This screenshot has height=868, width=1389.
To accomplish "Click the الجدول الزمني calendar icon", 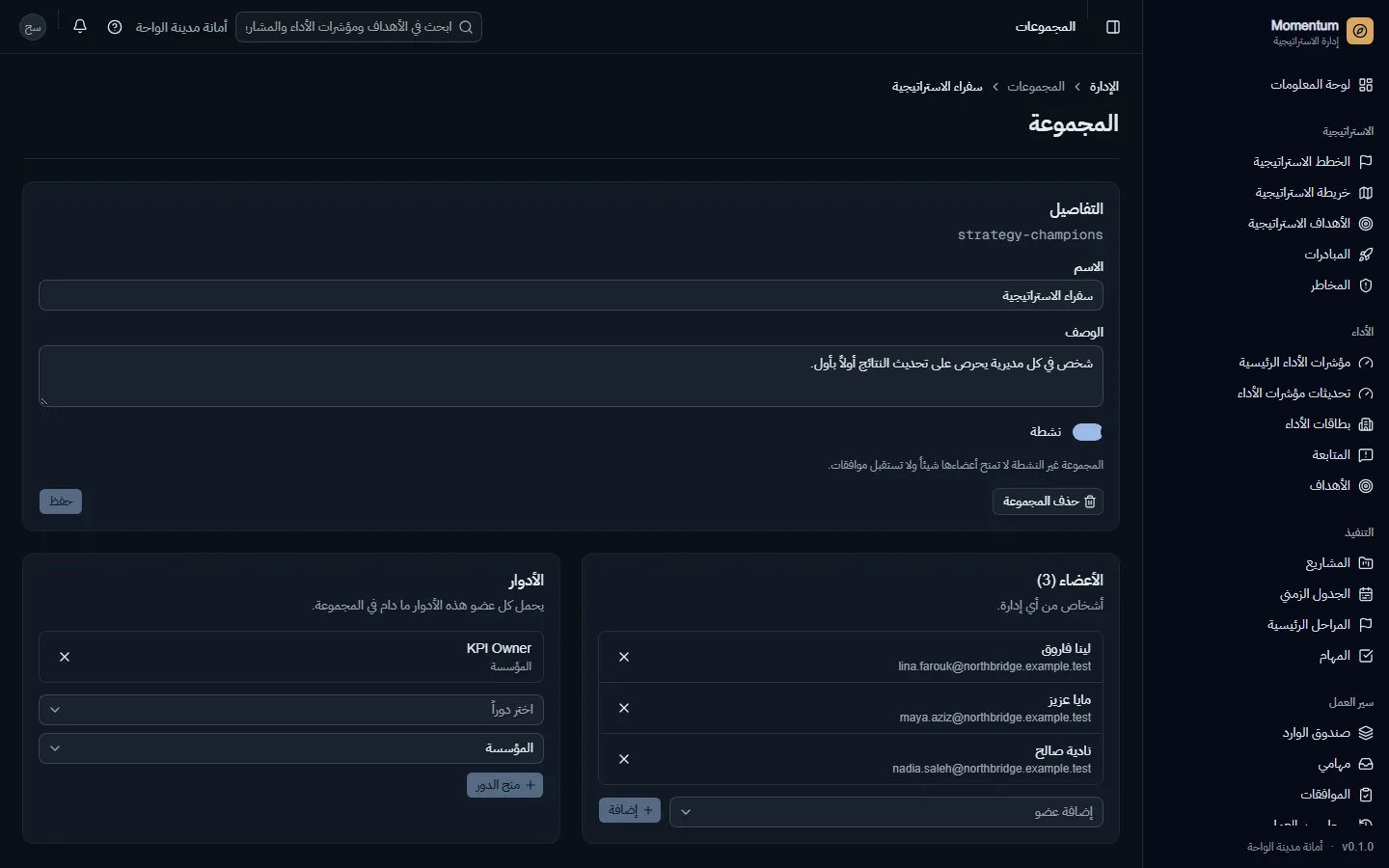I will pos(1366,594).
